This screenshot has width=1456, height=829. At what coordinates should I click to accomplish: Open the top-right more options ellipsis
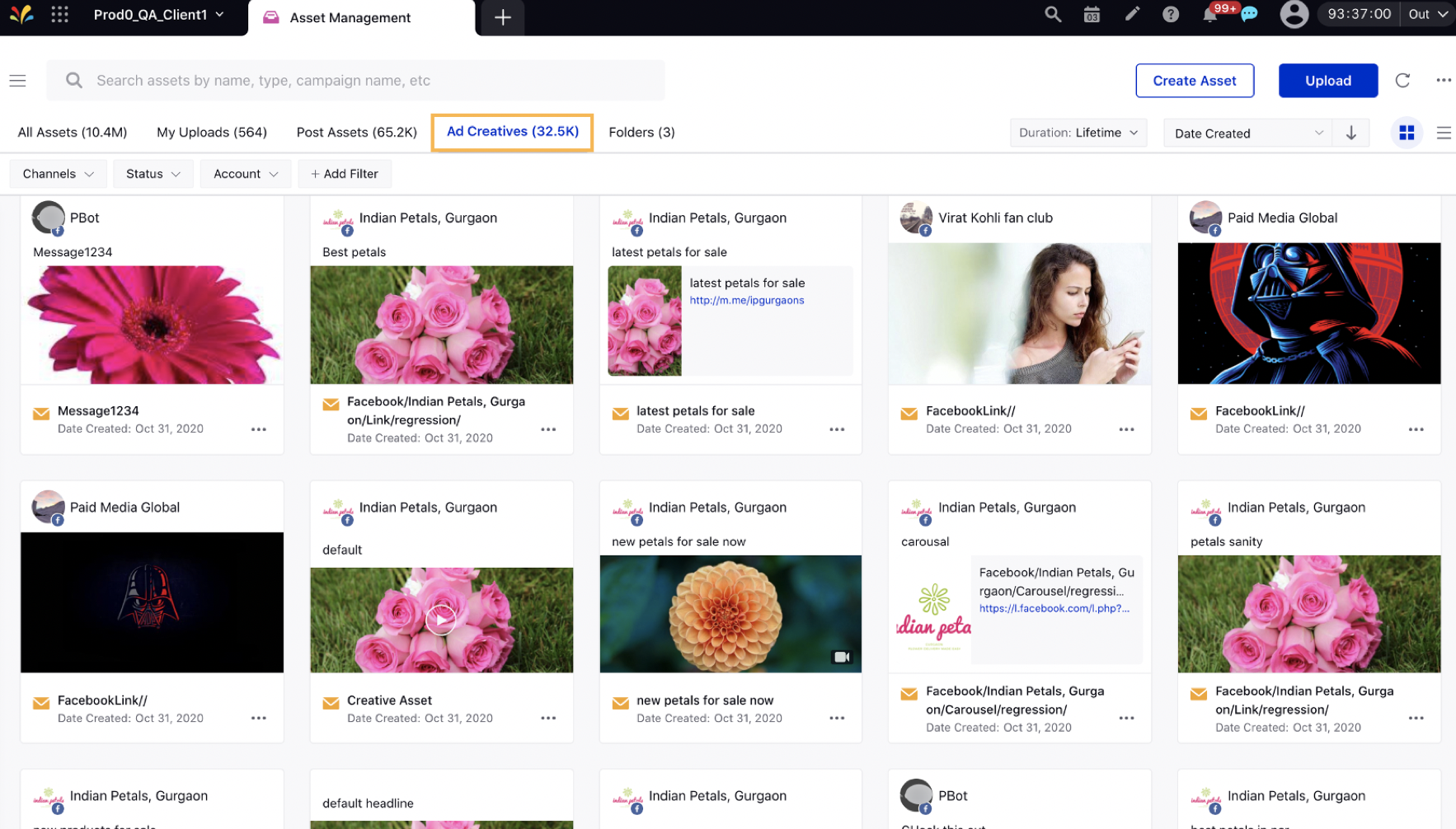1444,81
